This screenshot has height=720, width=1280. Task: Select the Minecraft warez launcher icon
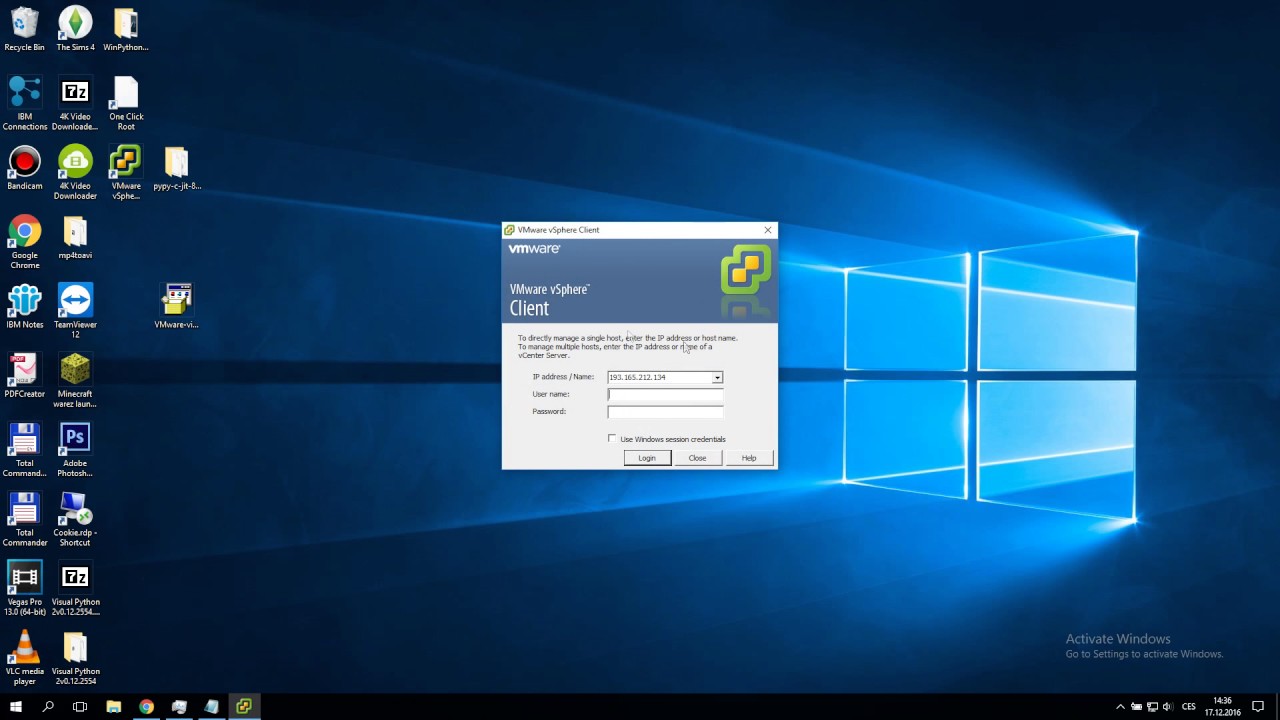(75, 380)
